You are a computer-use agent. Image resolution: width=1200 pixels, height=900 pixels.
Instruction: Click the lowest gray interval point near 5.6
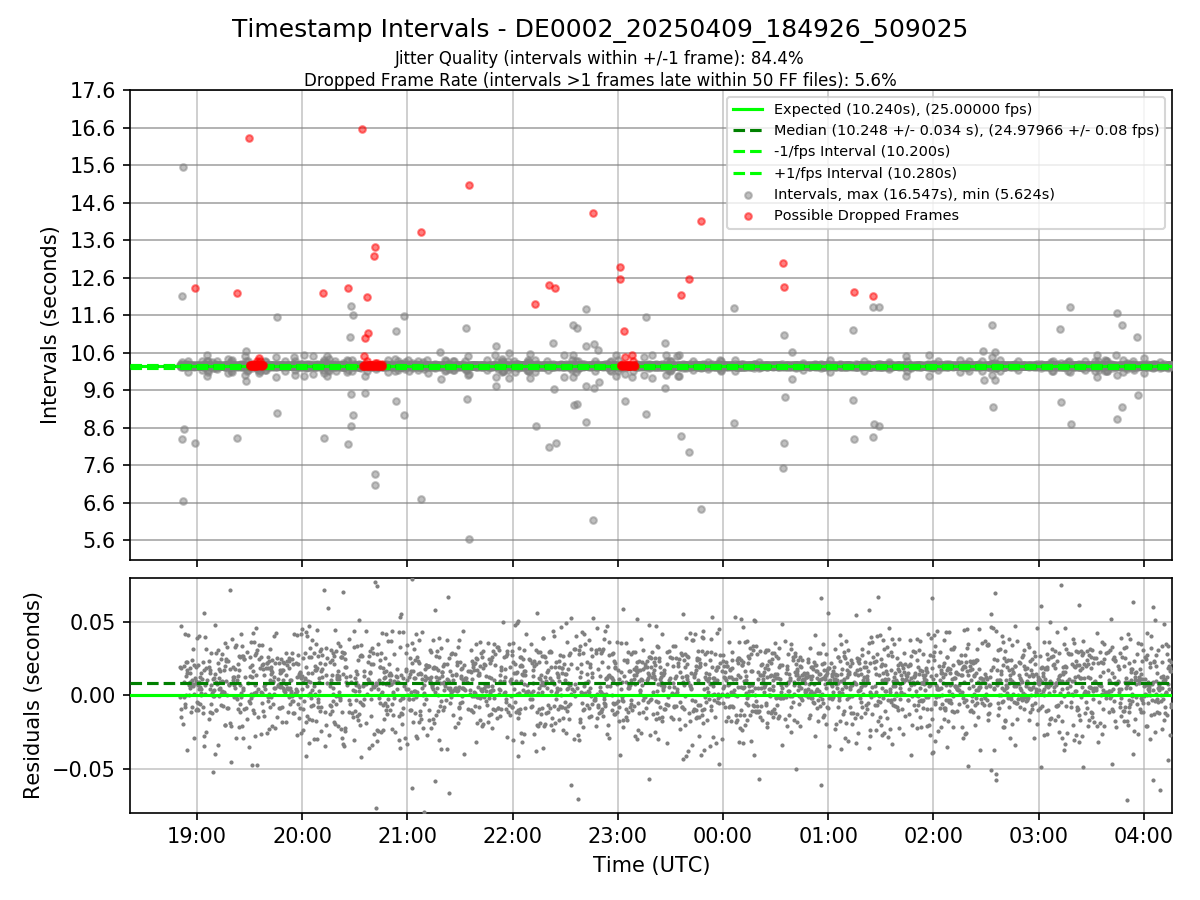point(469,539)
